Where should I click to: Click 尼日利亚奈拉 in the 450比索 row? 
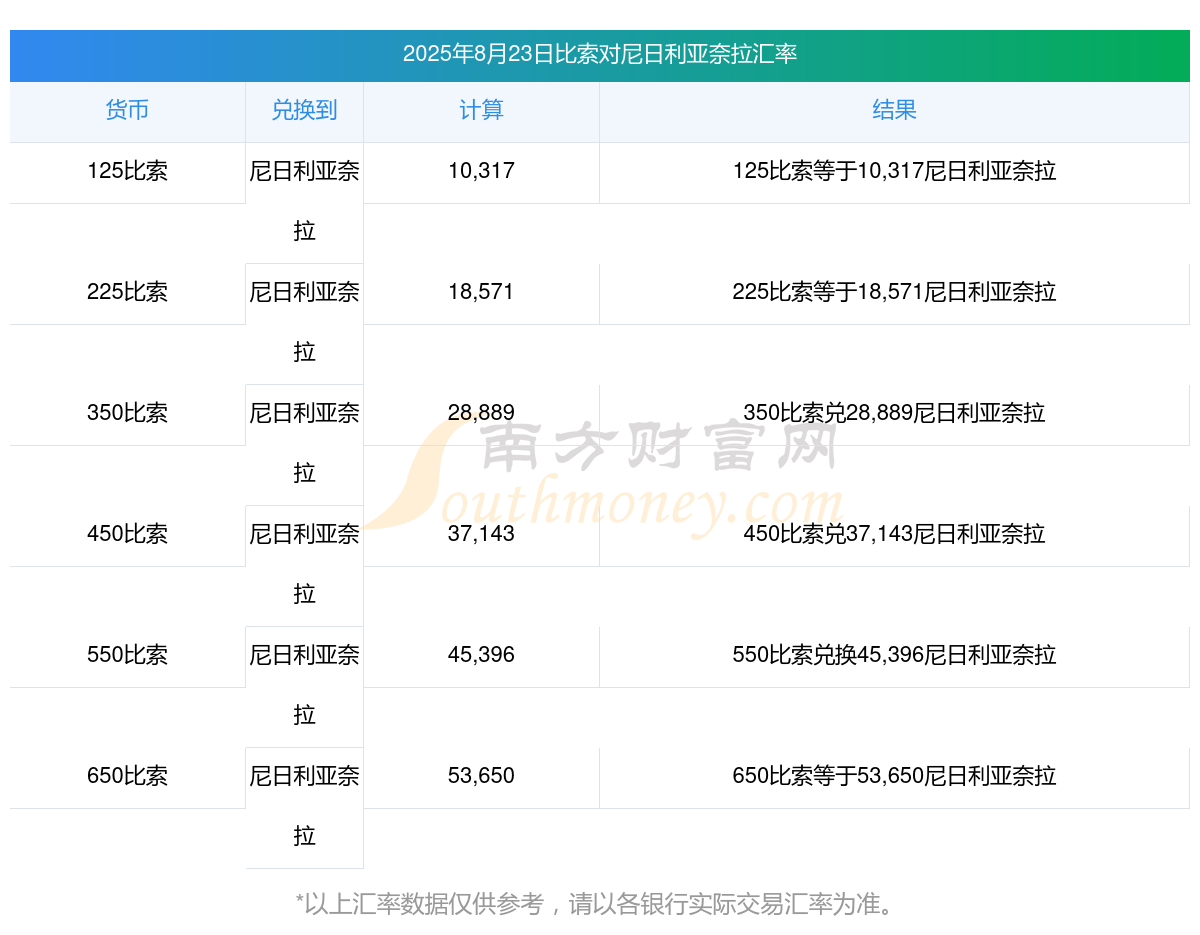pyautogui.click(x=304, y=564)
